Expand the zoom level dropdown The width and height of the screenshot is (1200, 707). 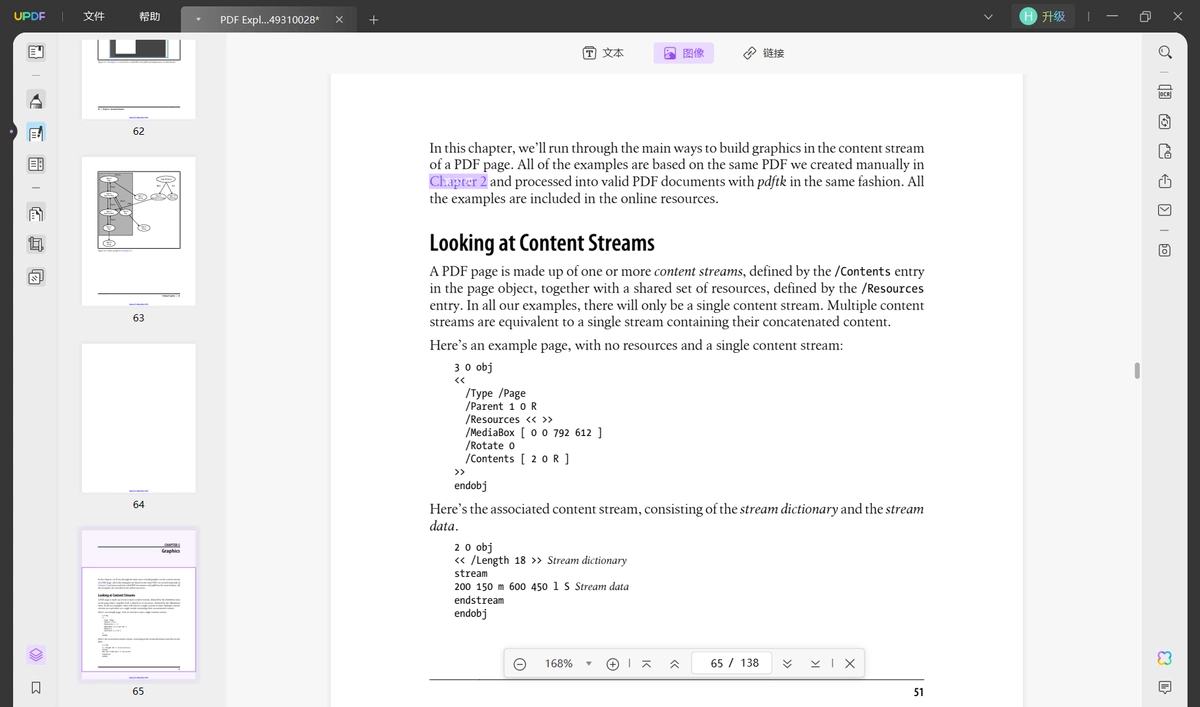click(588, 664)
